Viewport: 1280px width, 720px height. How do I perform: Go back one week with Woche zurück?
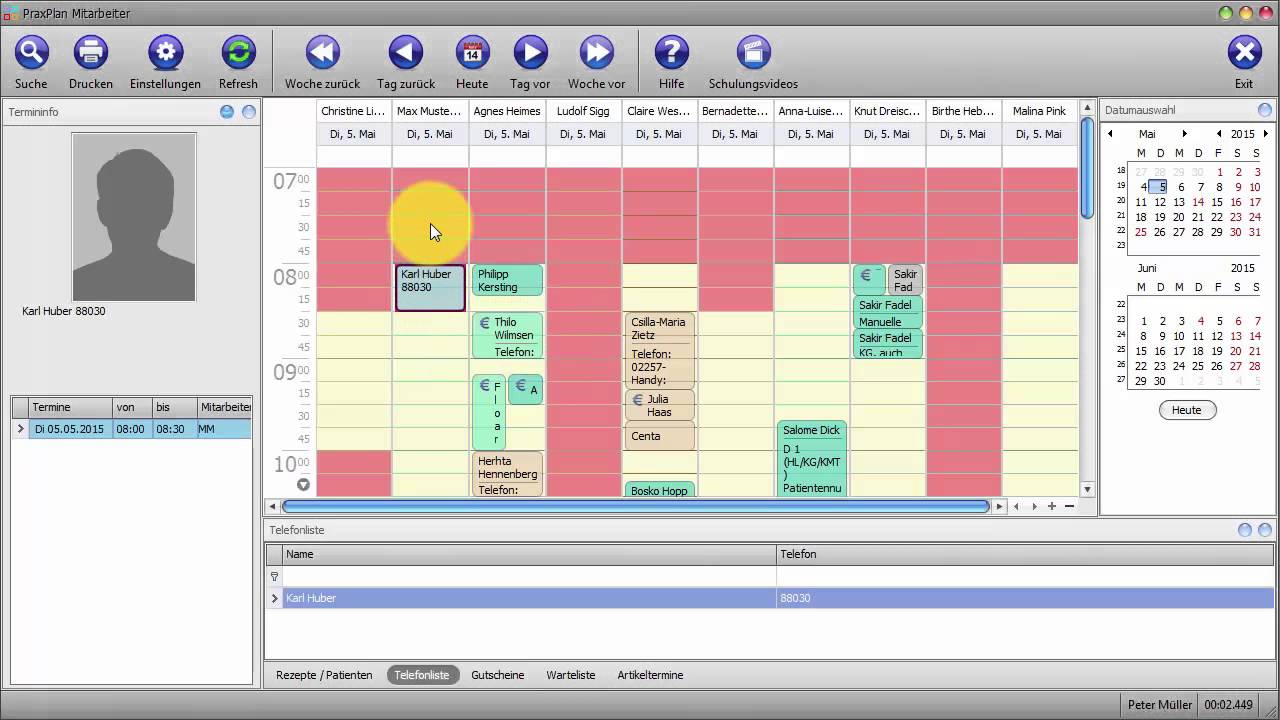(322, 52)
